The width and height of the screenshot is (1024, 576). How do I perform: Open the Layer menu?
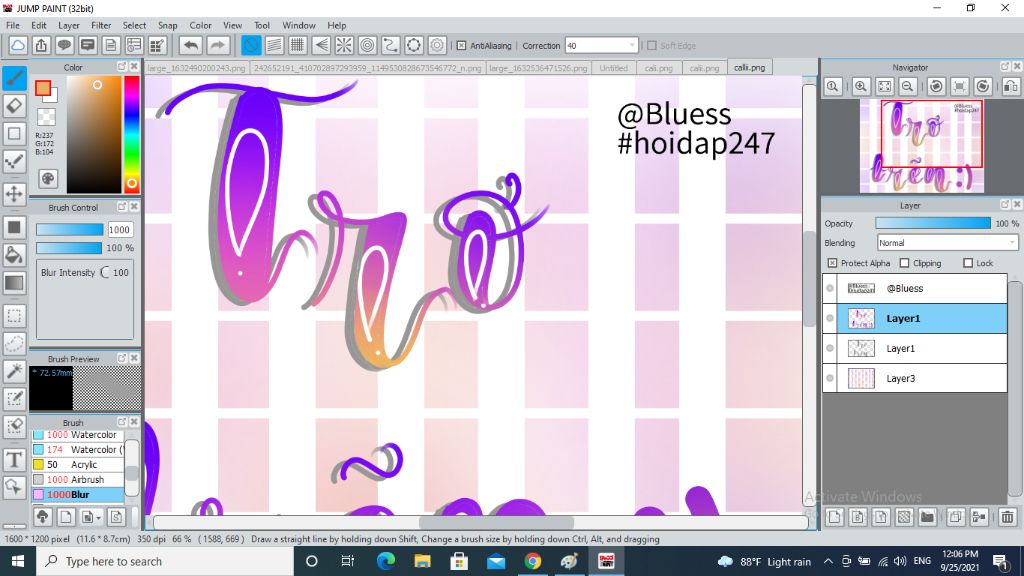69,25
